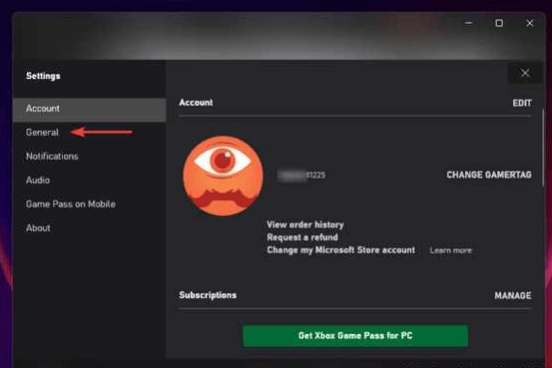
Task: Click Learn more link
Action: [x=451, y=250]
